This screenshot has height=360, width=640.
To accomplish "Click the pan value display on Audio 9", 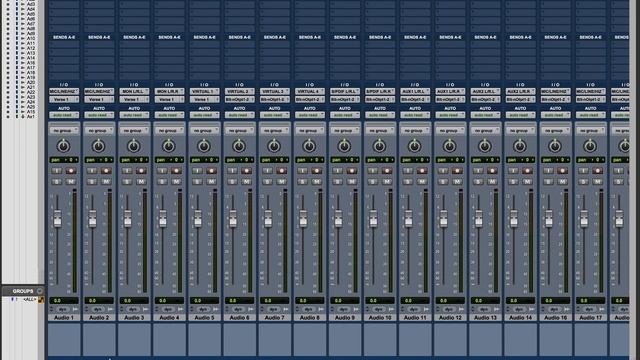I will [344, 160].
